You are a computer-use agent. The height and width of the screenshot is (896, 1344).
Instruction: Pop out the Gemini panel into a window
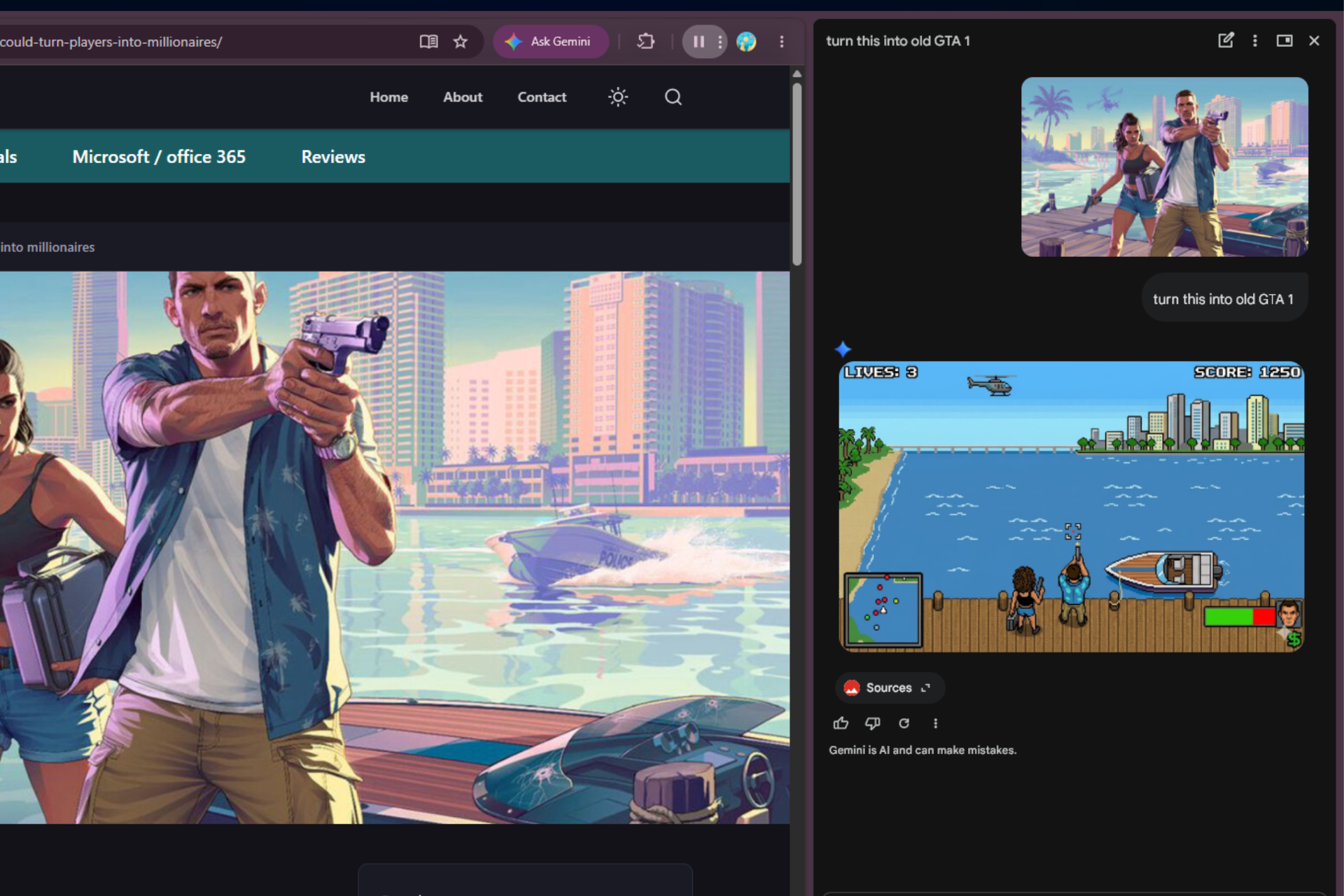tap(1284, 41)
